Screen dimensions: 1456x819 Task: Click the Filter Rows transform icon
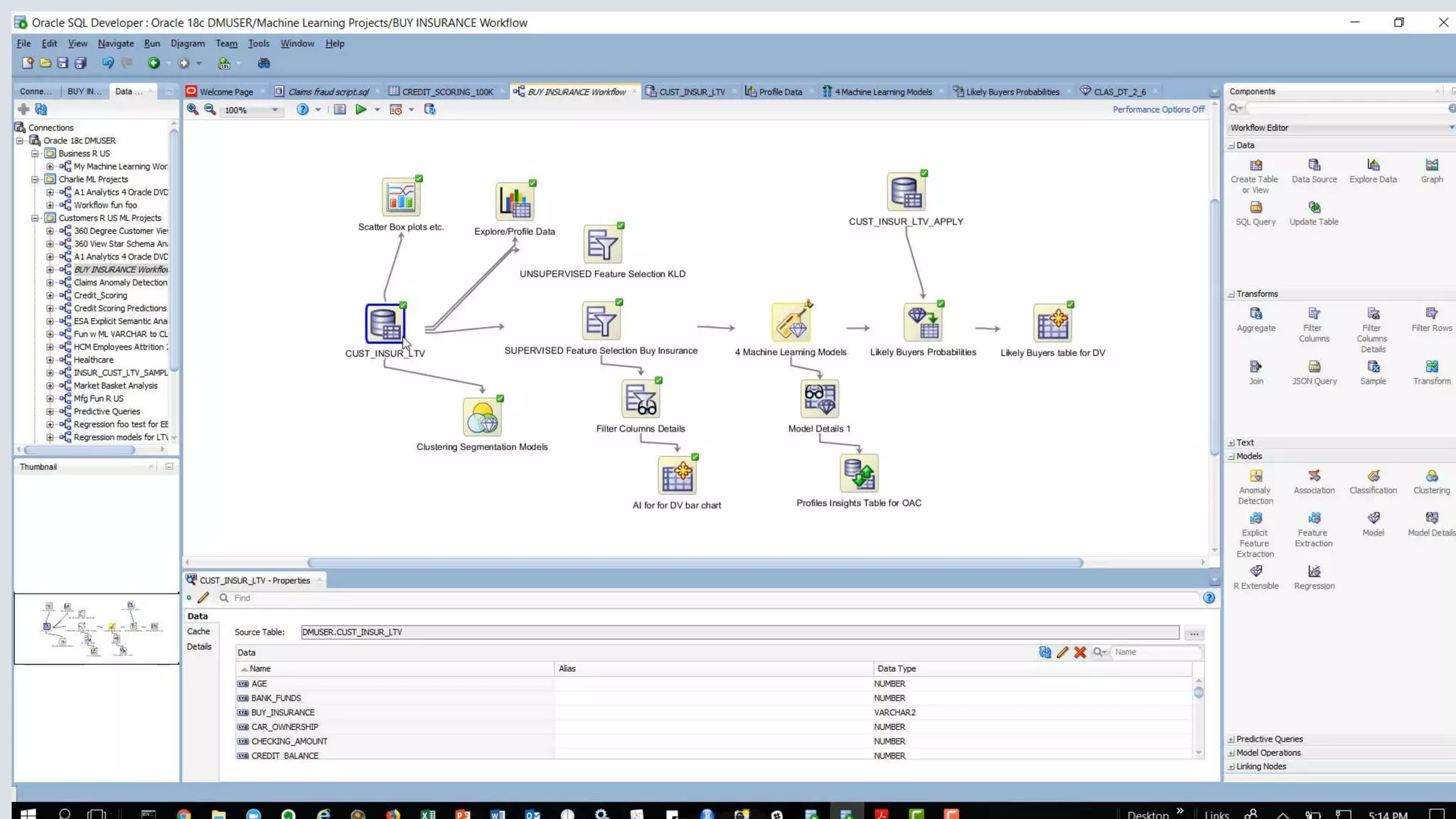pyautogui.click(x=1431, y=314)
